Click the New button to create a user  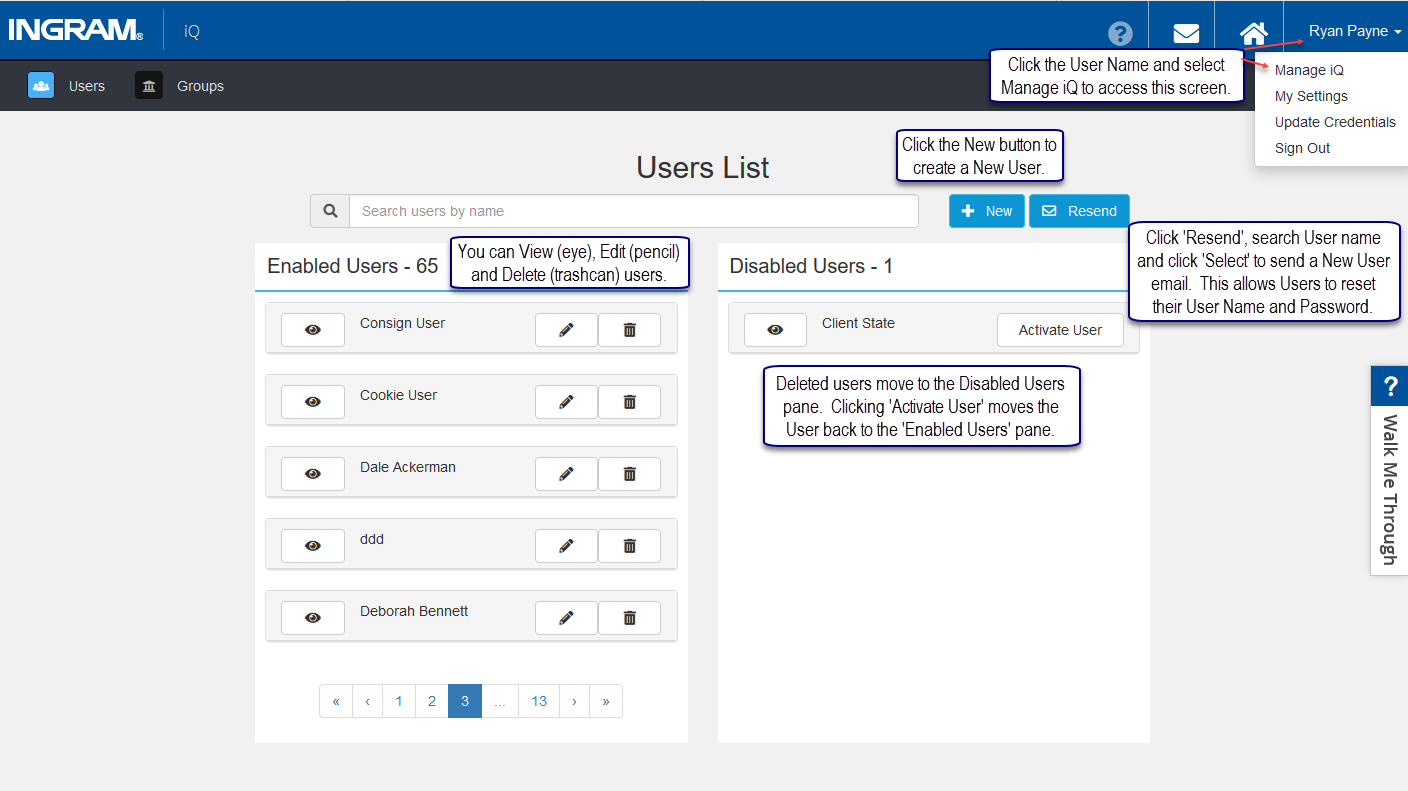[987, 211]
